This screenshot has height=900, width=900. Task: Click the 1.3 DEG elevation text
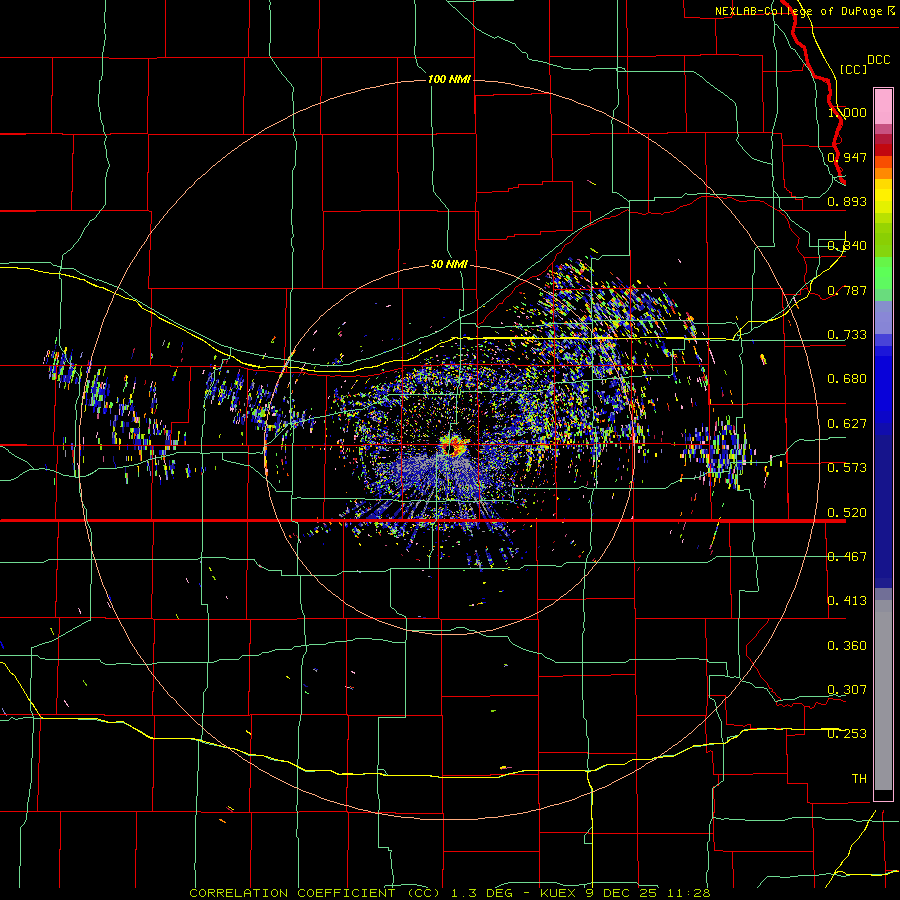(481, 893)
